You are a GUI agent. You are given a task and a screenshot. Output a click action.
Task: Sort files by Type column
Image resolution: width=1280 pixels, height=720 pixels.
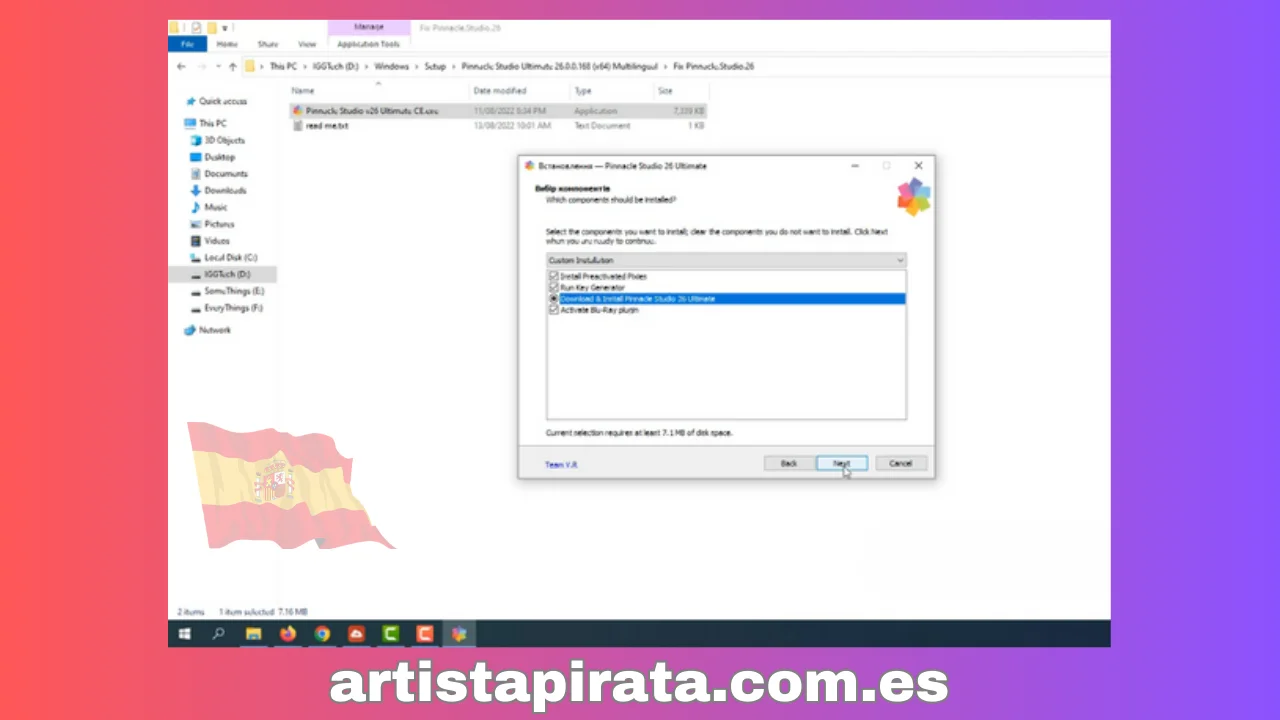582,91
